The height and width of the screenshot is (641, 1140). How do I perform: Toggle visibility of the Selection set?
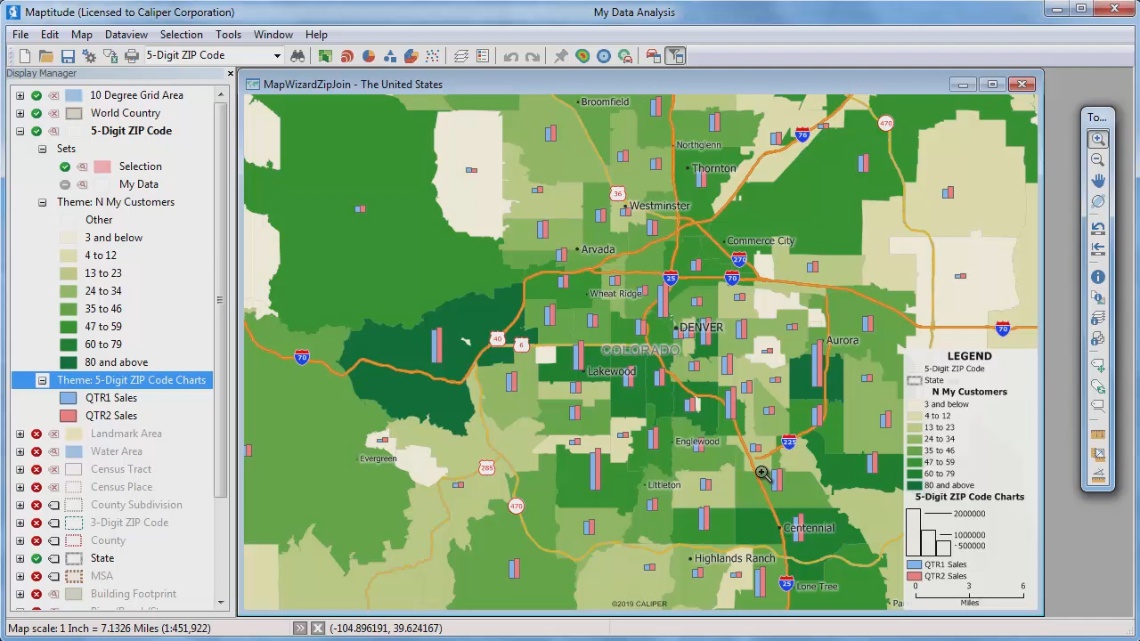tap(65, 167)
